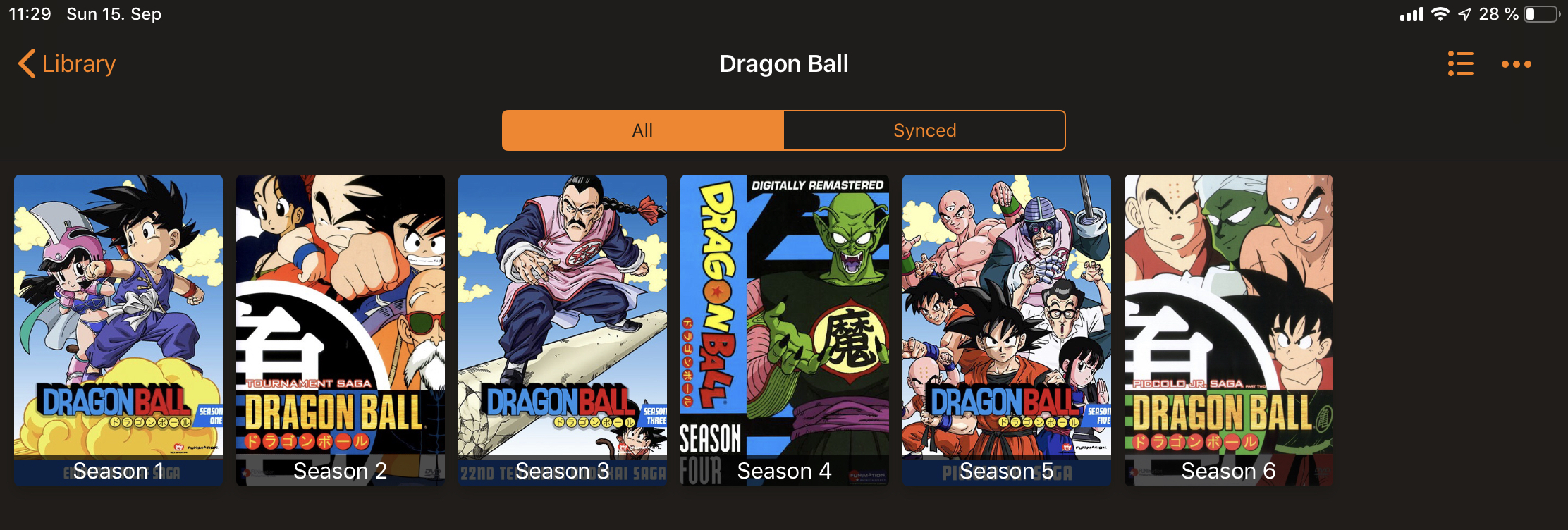The width and height of the screenshot is (1568, 530).
Task: Open Season 6 Piccolo Jr. Saga poster
Action: (1229, 330)
